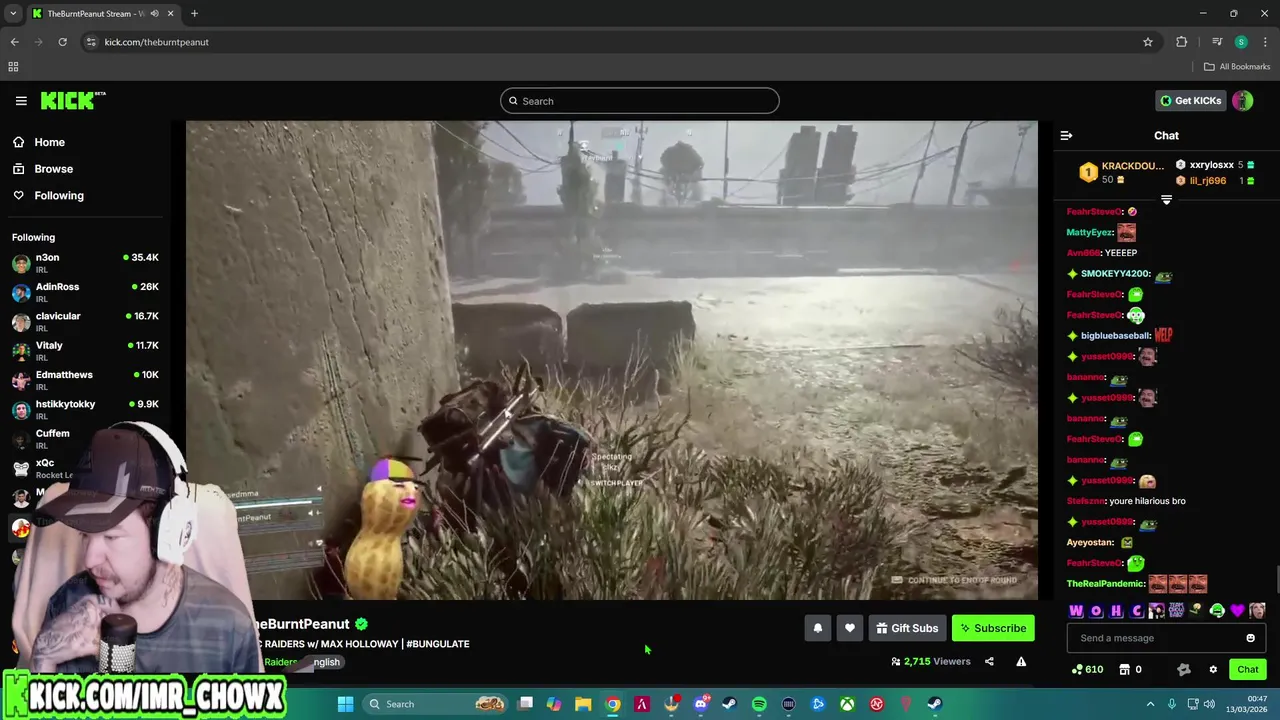Open clavicular channel in the Following list
Screen dimensions: 1280x720
pyautogui.click(x=85, y=321)
